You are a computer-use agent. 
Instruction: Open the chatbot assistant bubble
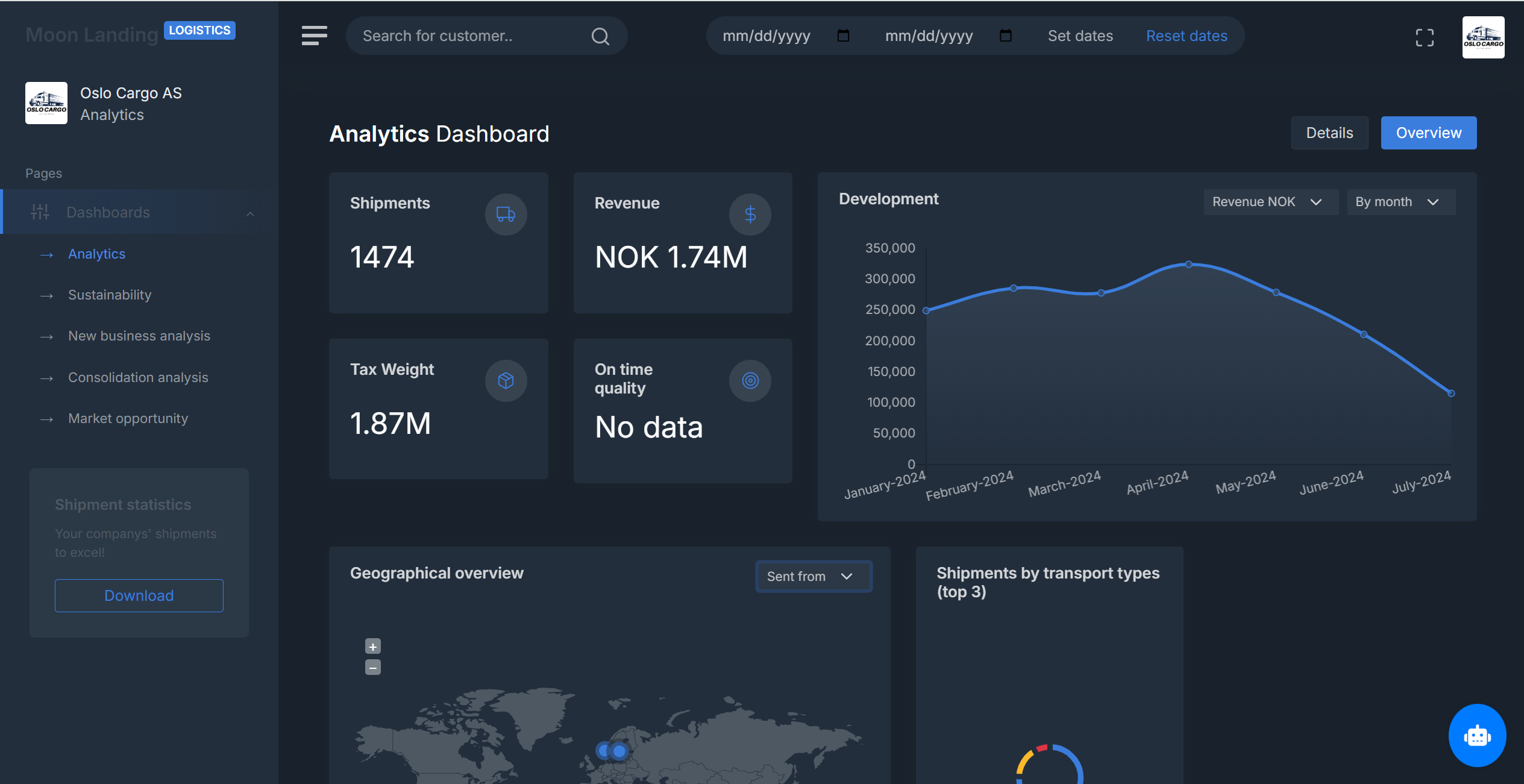point(1477,735)
